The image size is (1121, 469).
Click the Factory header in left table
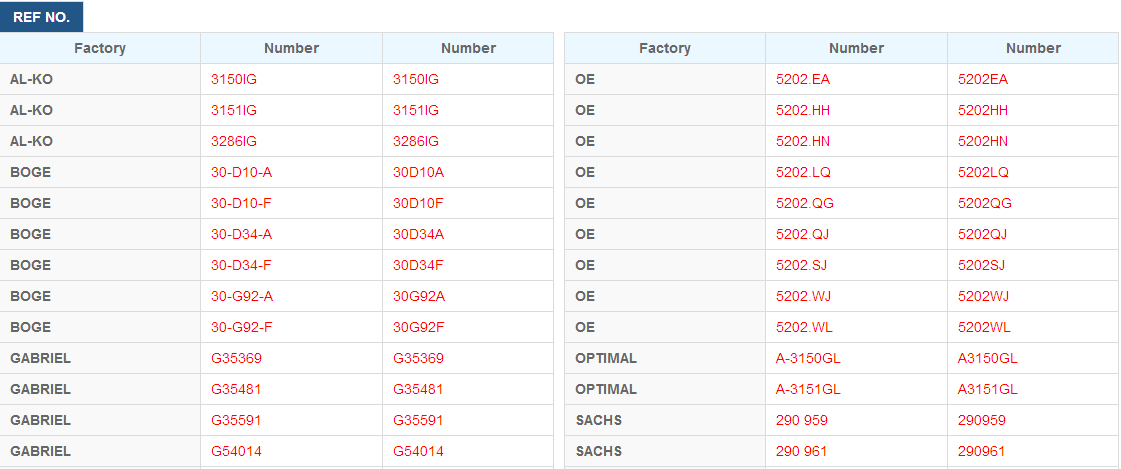[x=99, y=48]
